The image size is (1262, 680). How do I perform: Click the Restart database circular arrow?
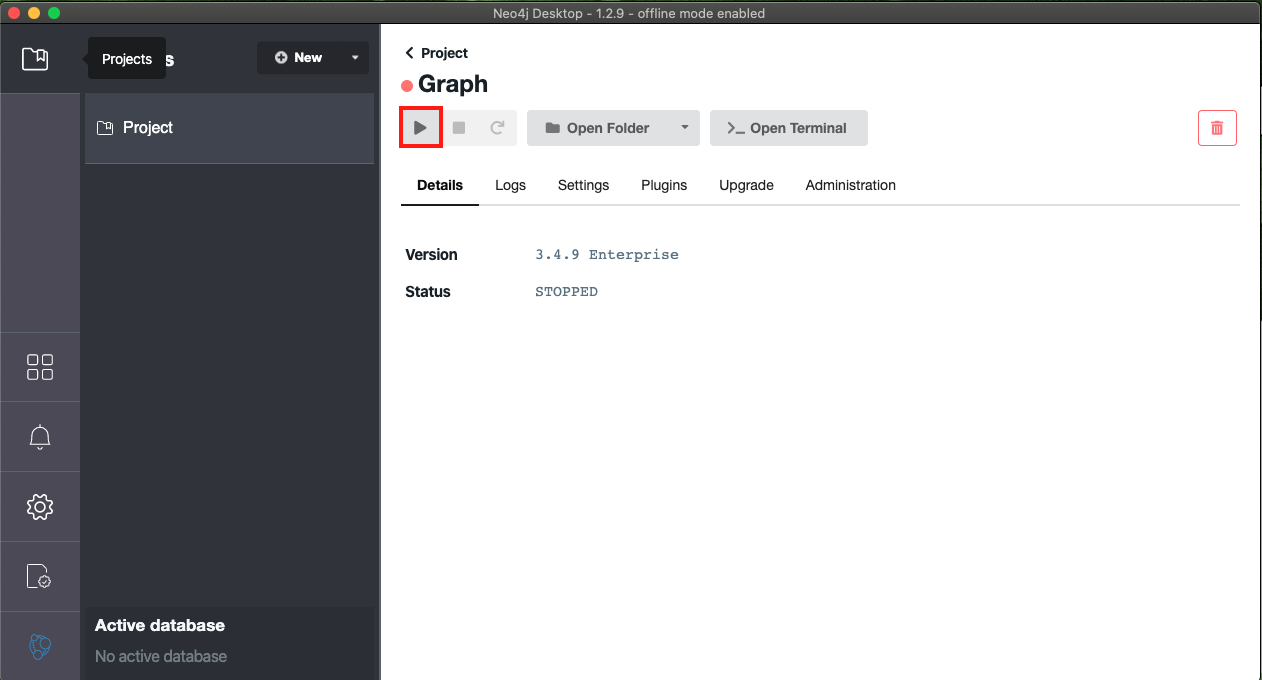[x=497, y=128]
